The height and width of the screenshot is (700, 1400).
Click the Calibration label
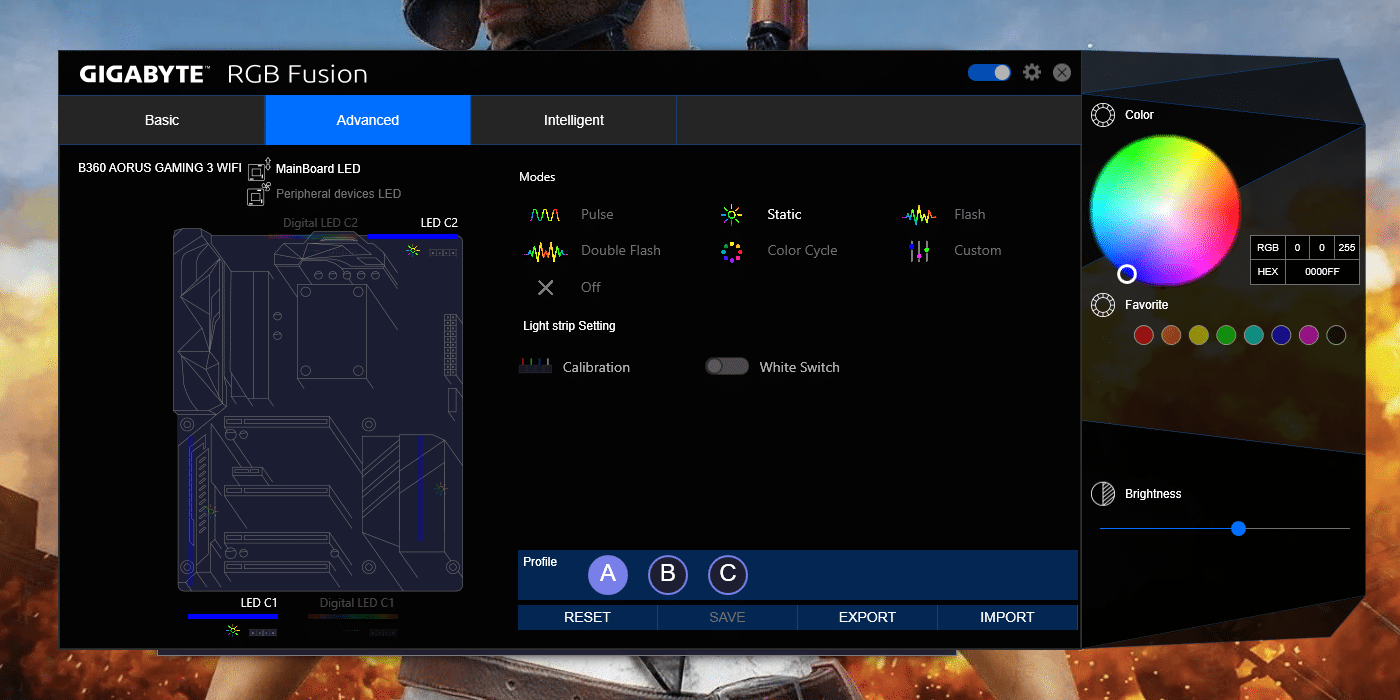point(596,367)
